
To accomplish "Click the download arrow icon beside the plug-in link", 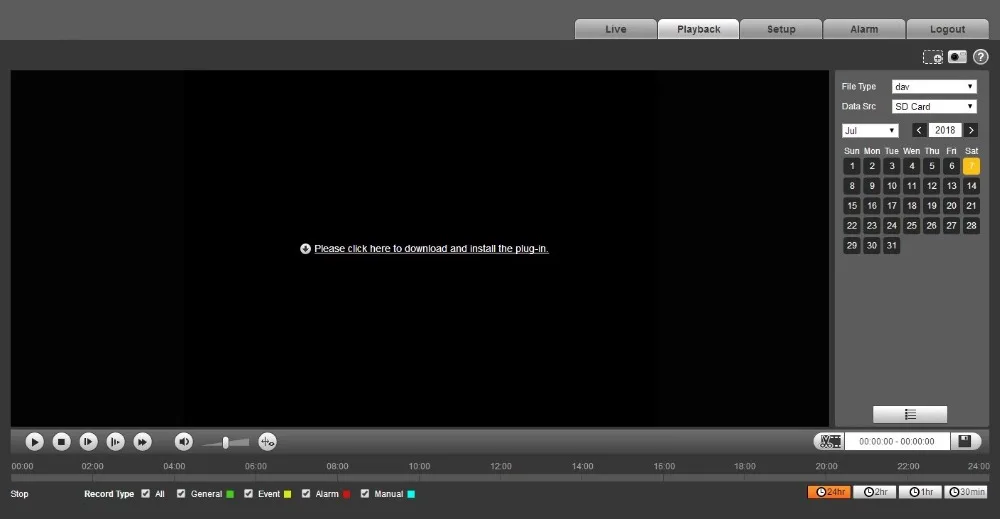I will pyautogui.click(x=305, y=249).
